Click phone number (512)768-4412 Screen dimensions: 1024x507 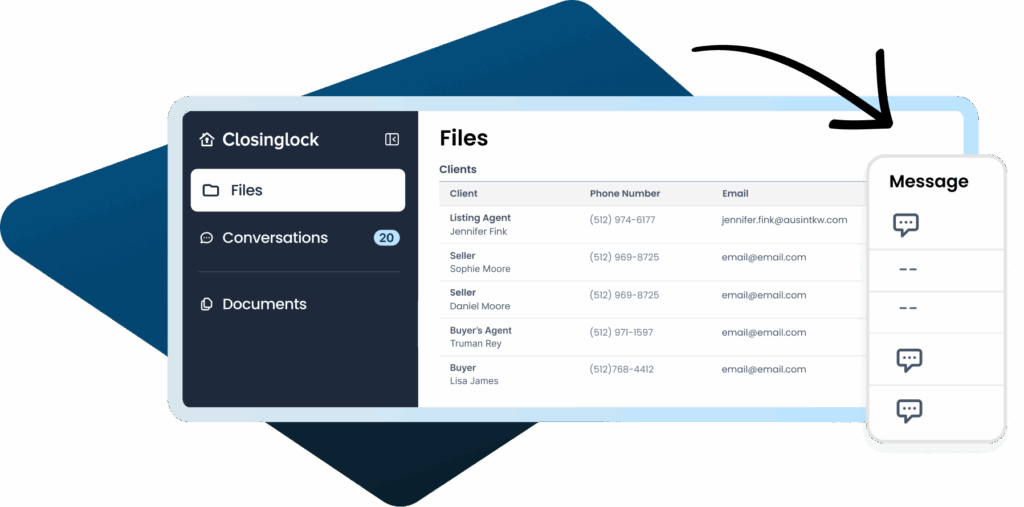[622, 369]
